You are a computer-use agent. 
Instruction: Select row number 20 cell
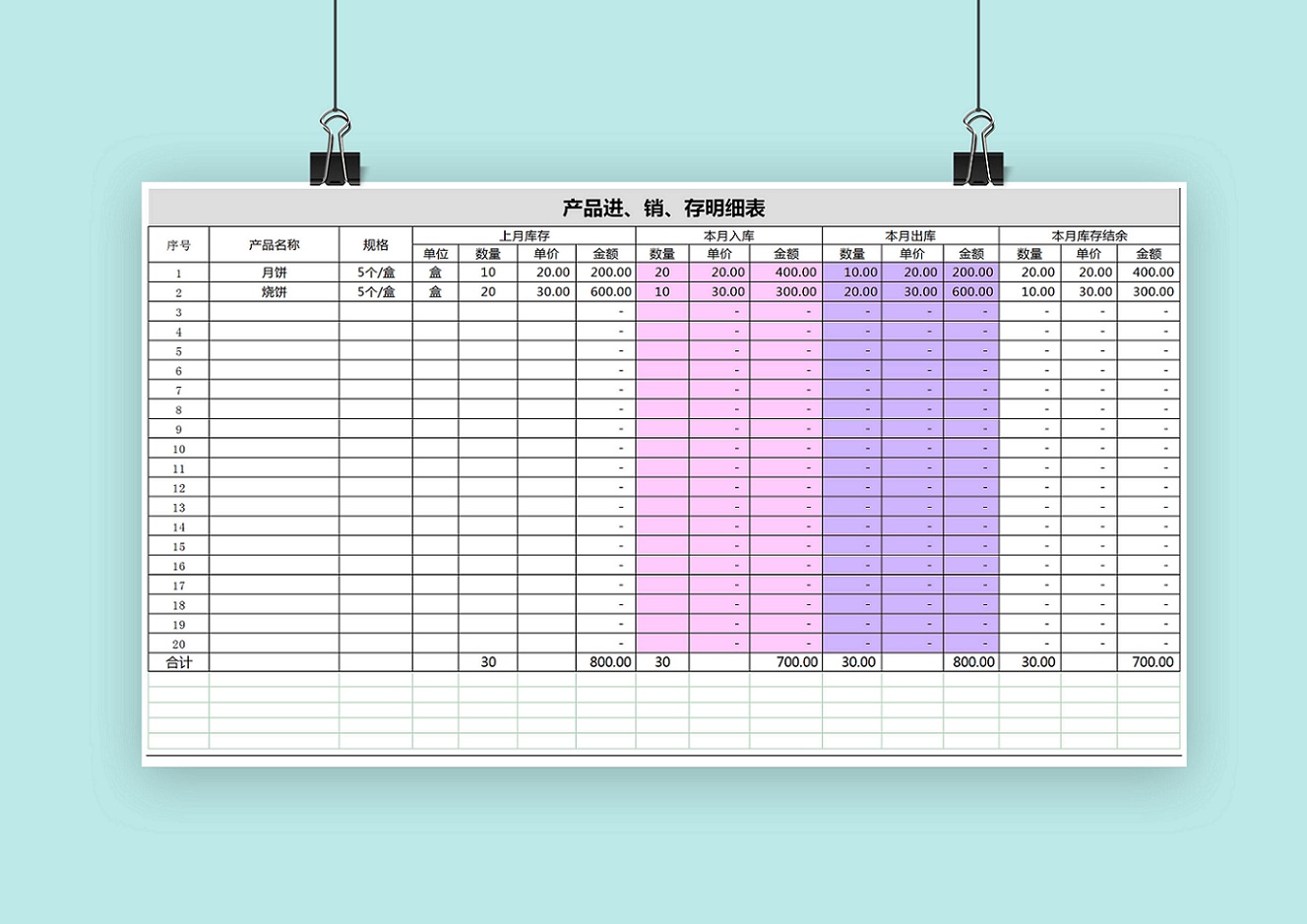pyautogui.click(x=178, y=644)
